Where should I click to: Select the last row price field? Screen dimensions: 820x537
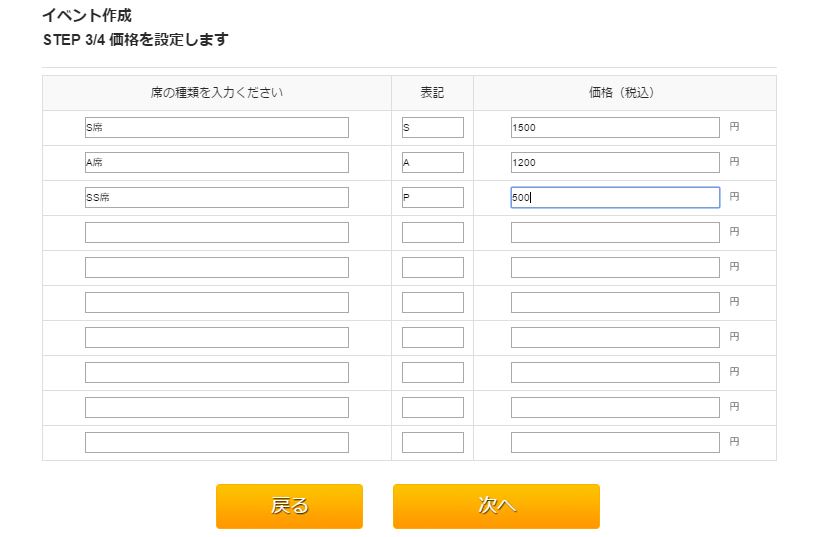[614, 442]
